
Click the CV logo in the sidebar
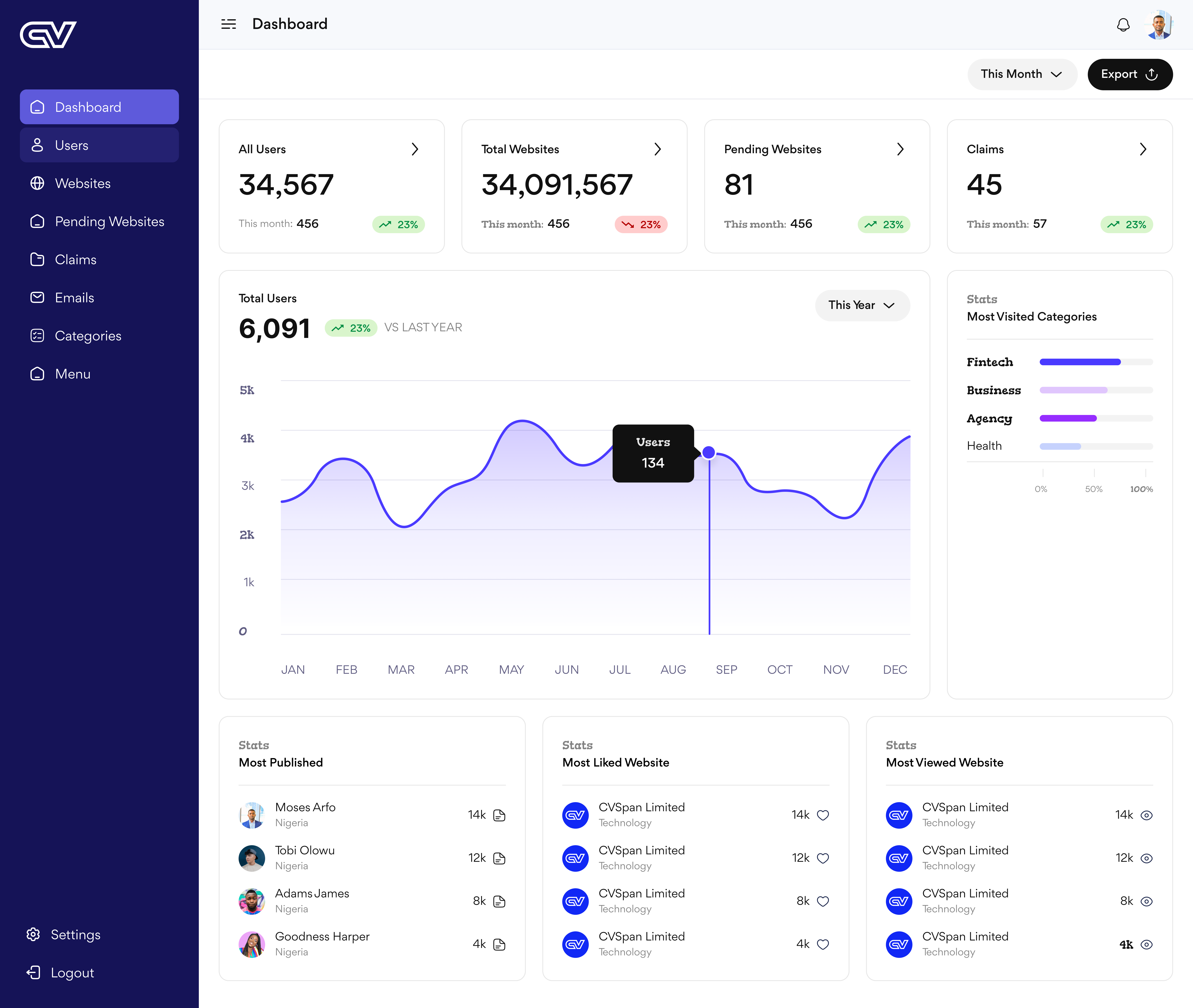tap(48, 35)
